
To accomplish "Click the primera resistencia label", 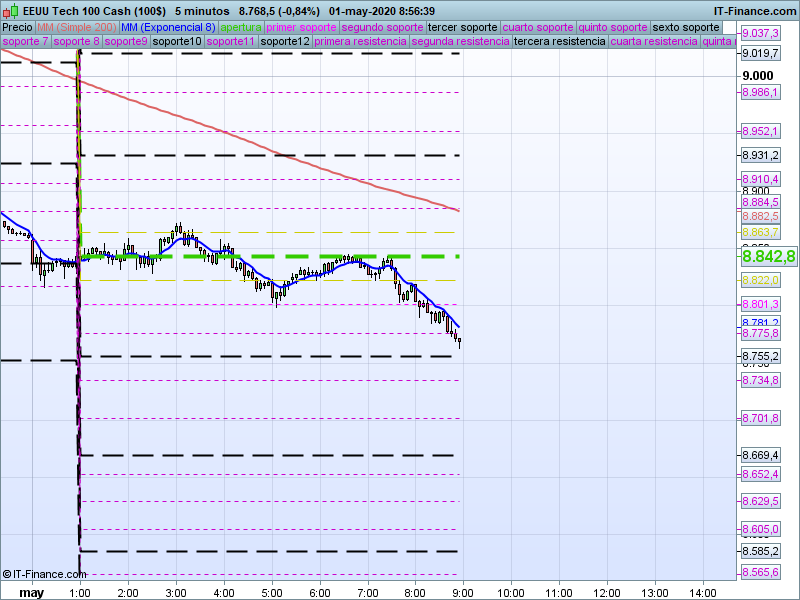I will tap(360, 42).
